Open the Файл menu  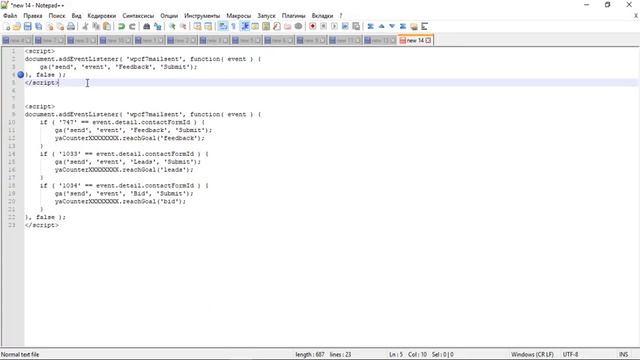[x=10, y=16]
